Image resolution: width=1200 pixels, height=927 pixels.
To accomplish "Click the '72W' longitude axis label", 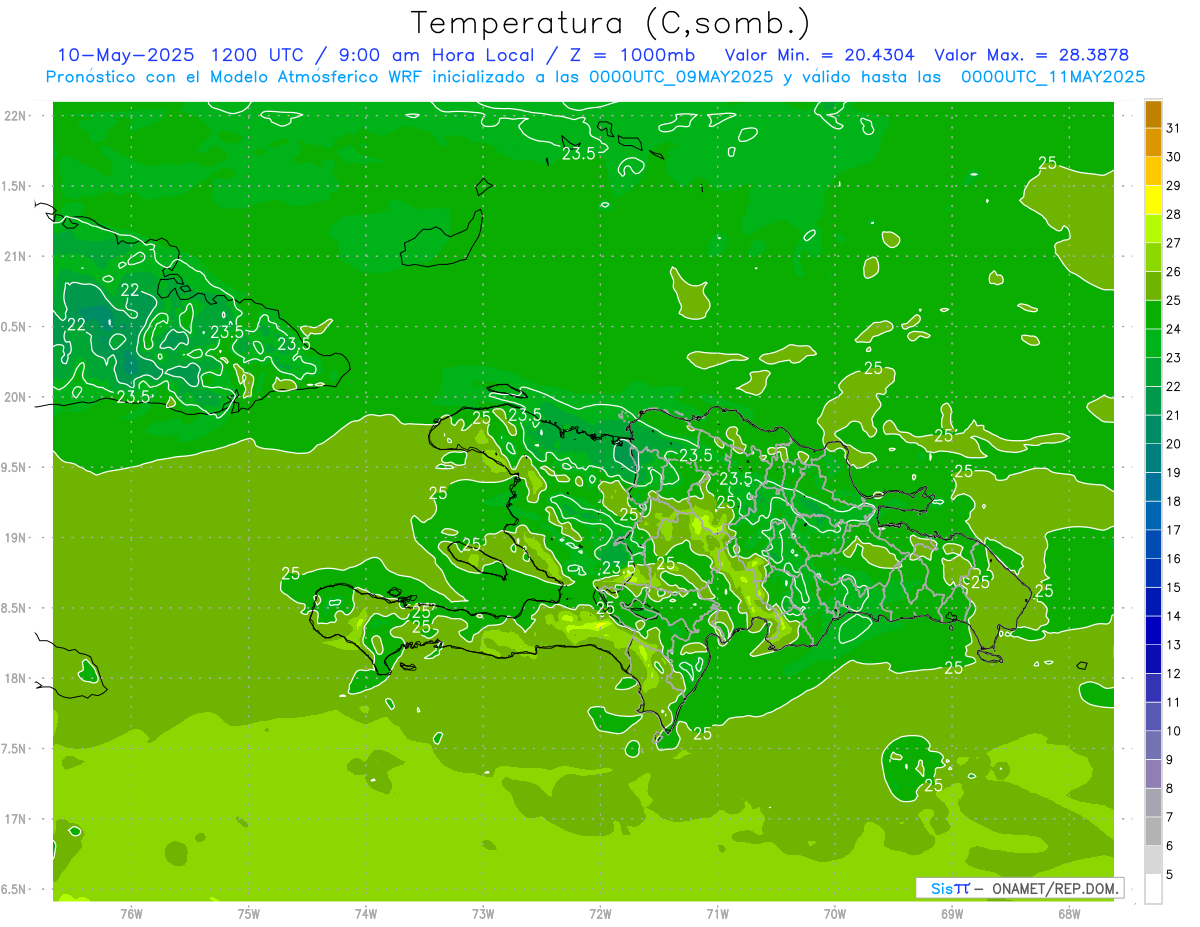I will coord(600,914).
